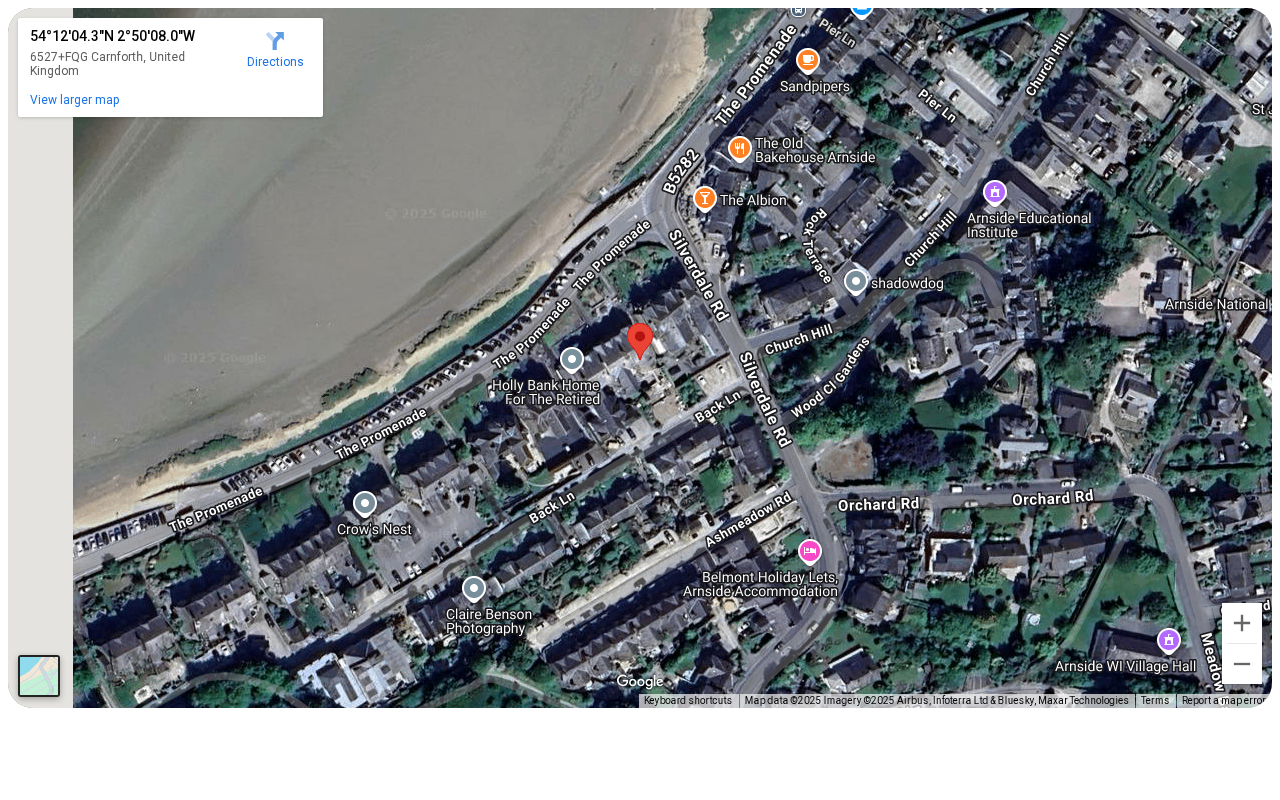The width and height of the screenshot is (1280, 800).
Task: Open the Claire Benson Photography marker
Action: pyautogui.click(x=474, y=589)
